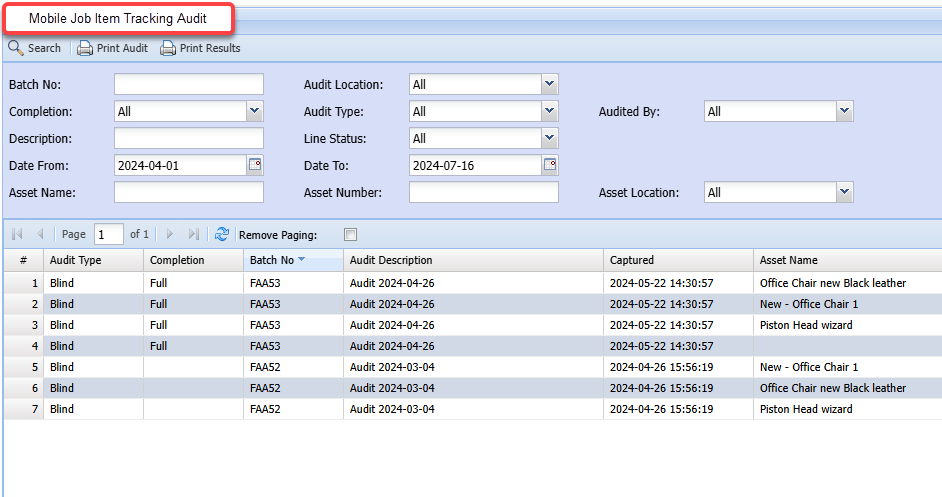Select the Mobile Job Item Tracking Audit tab
The image size is (942, 497).
[118, 18]
